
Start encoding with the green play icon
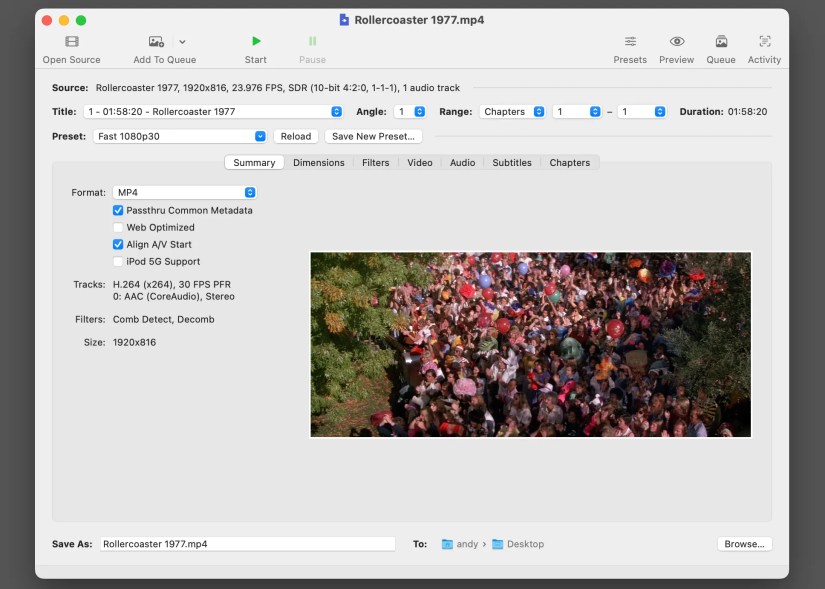256,41
